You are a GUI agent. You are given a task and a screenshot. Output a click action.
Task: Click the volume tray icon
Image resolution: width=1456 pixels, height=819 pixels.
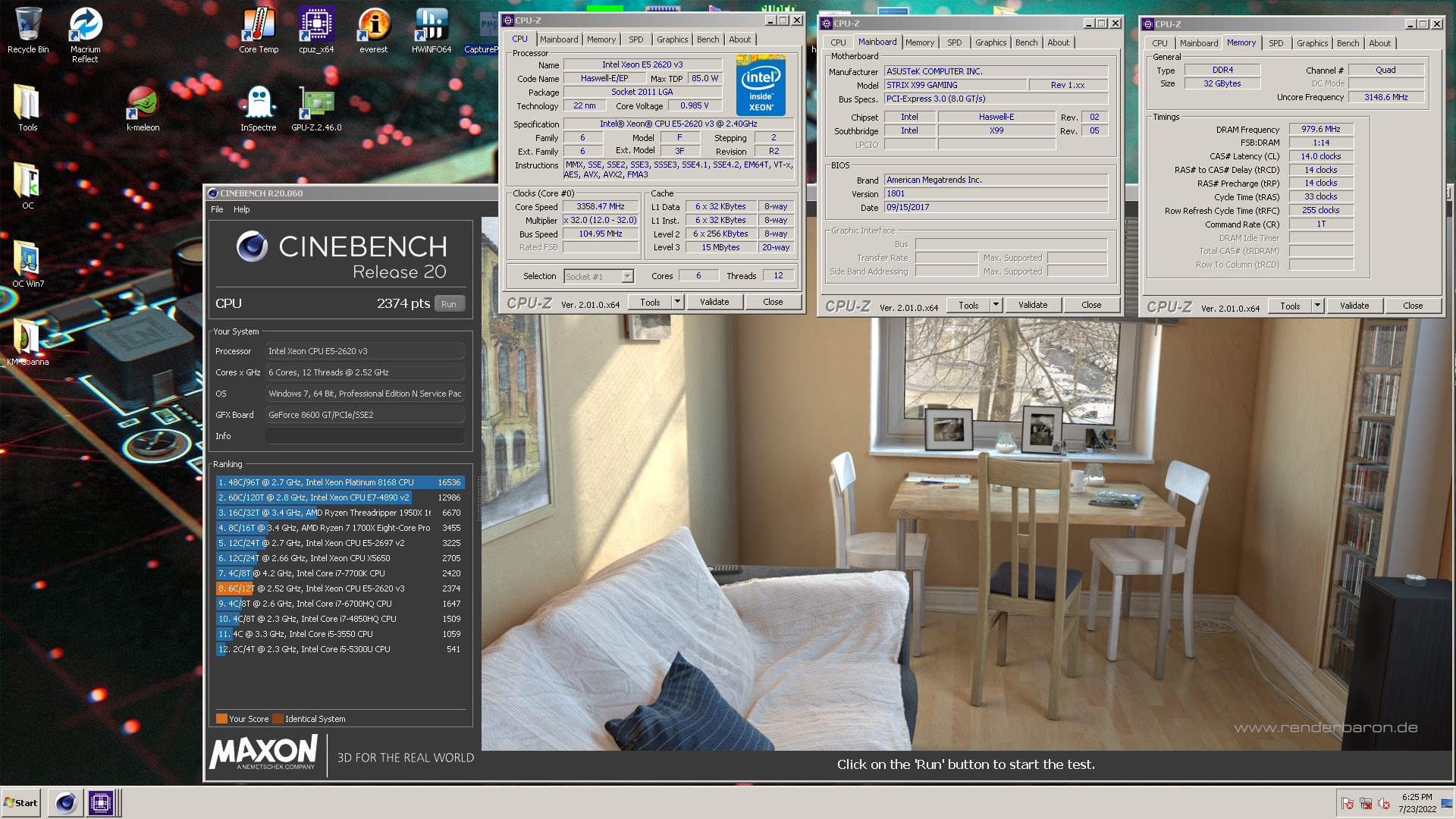(x=1384, y=803)
